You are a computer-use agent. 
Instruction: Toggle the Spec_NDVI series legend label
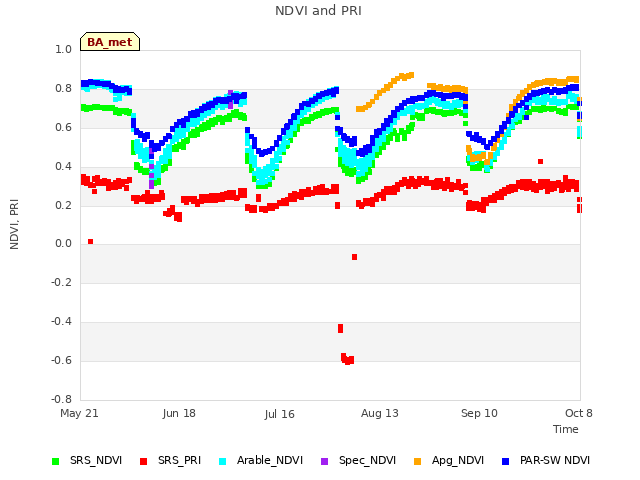[x=367, y=460]
